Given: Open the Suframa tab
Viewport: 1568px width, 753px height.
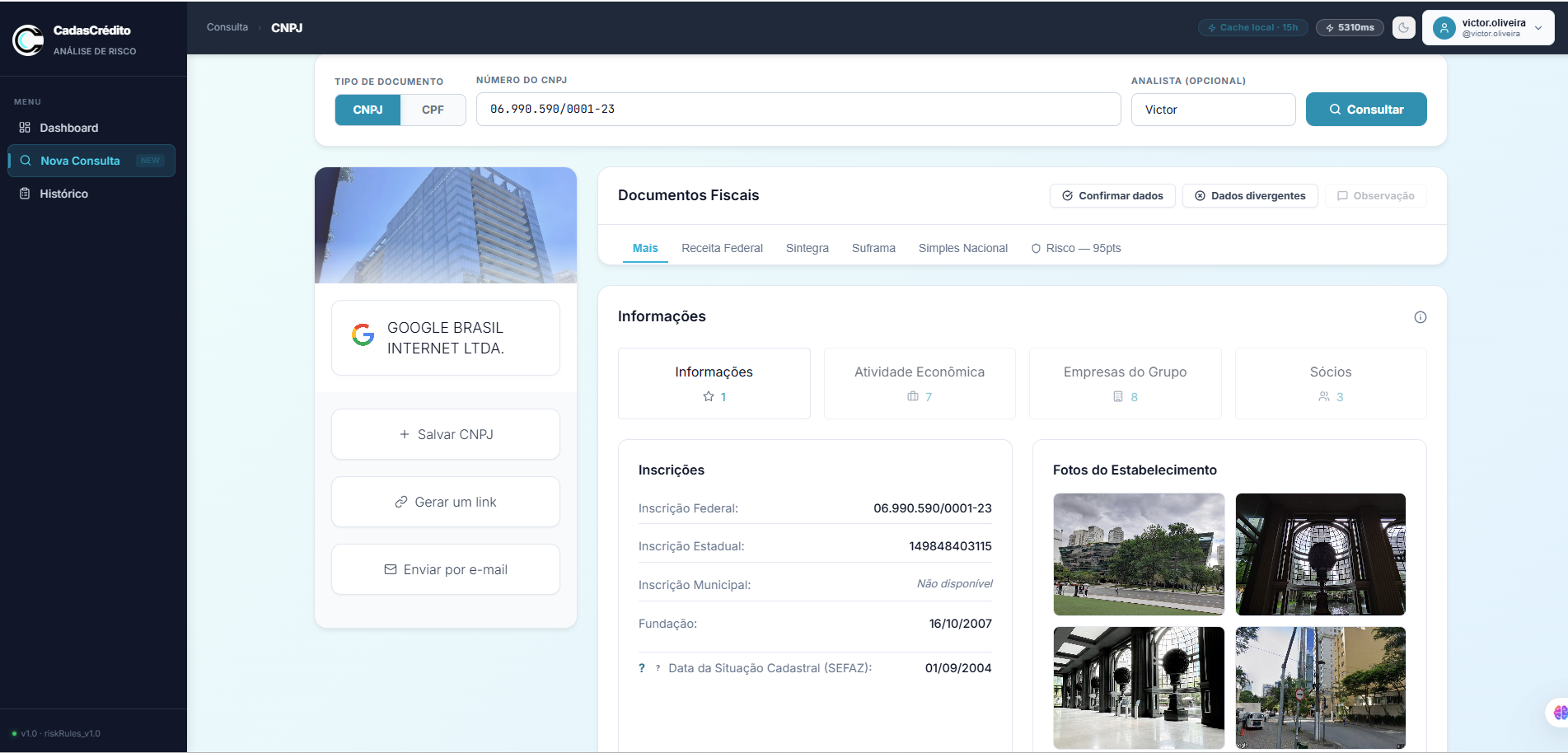Looking at the screenshot, I should (x=873, y=248).
